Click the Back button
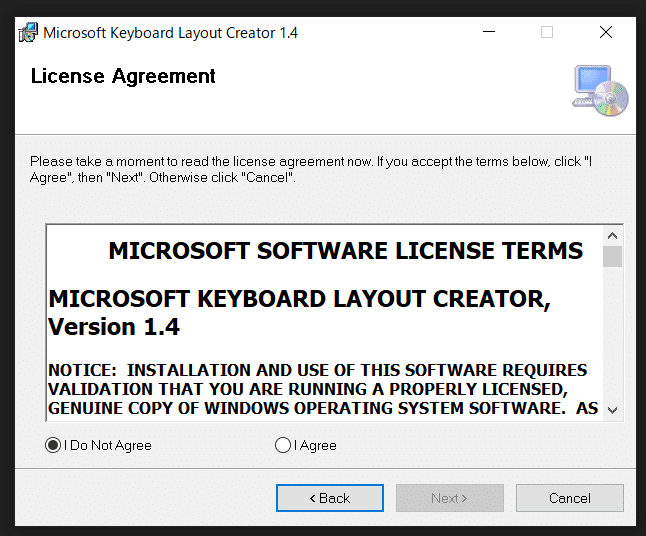This screenshot has height=536, width=646. point(330,498)
